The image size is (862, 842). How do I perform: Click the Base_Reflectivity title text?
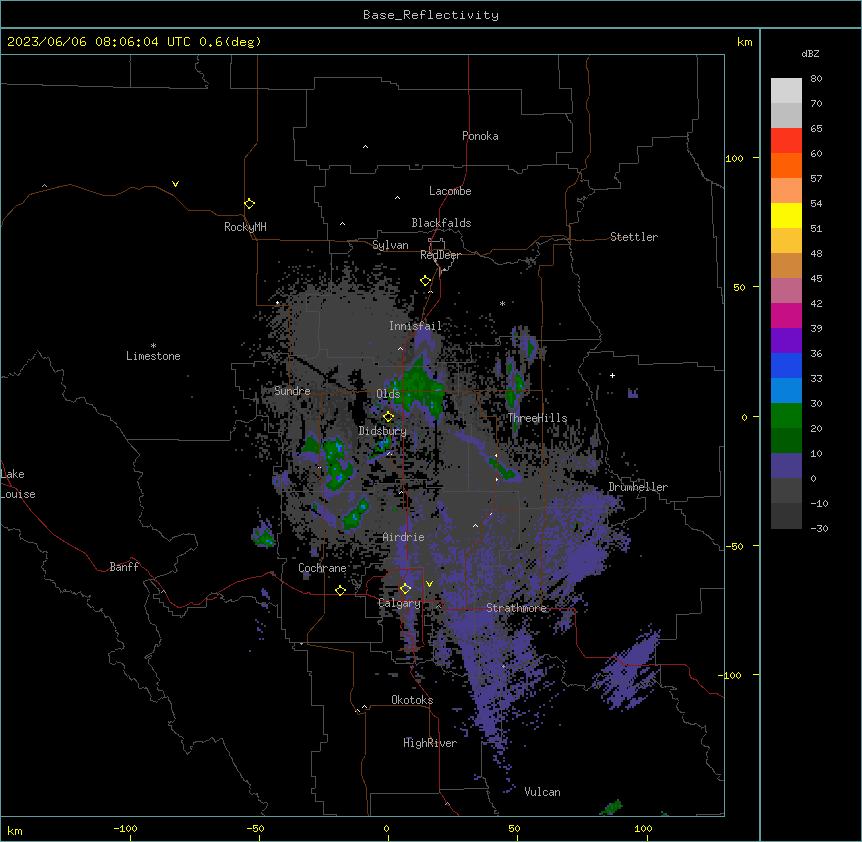pyautogui.click(x=431, y=15)
